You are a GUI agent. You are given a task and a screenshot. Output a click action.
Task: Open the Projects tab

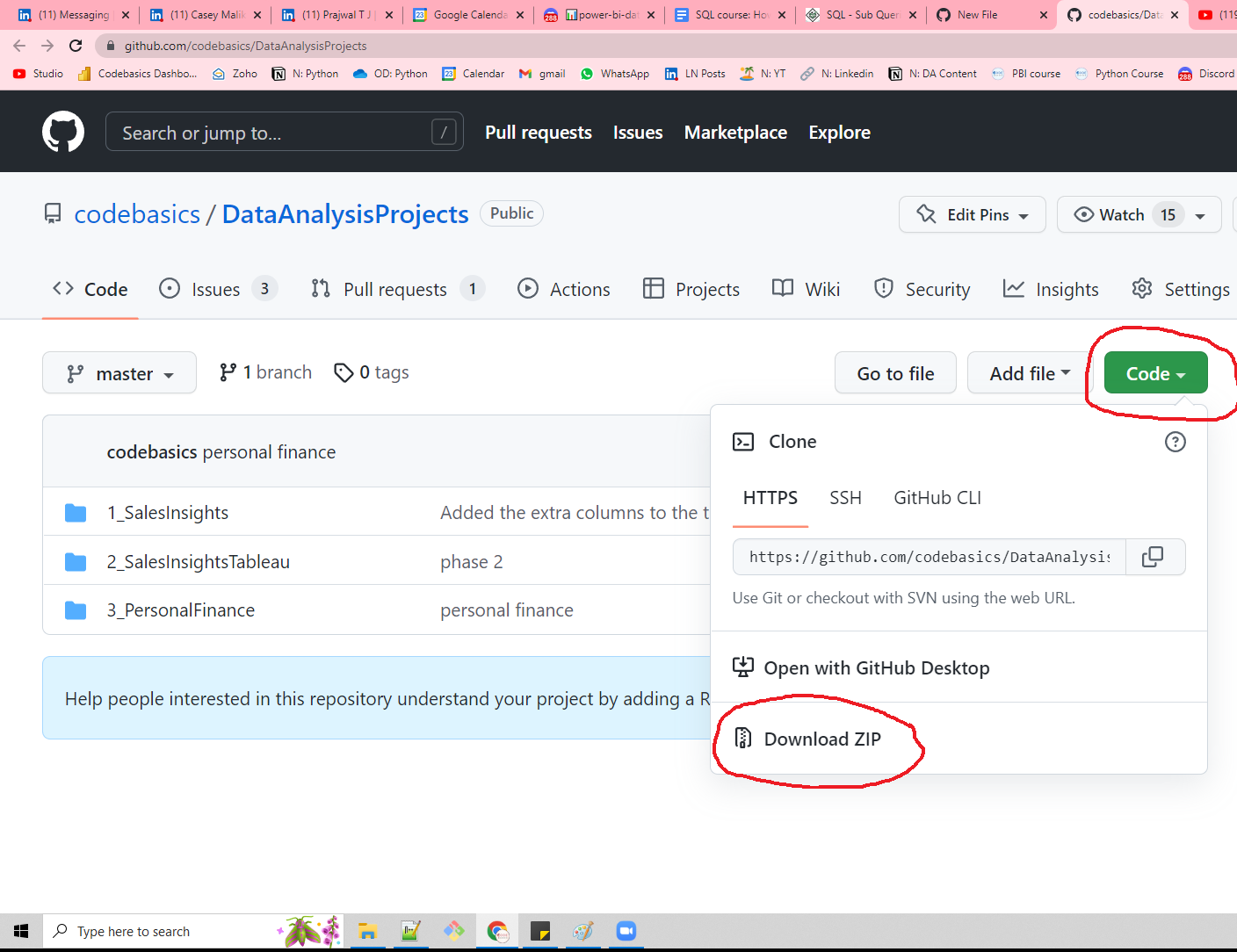(691, 289)
